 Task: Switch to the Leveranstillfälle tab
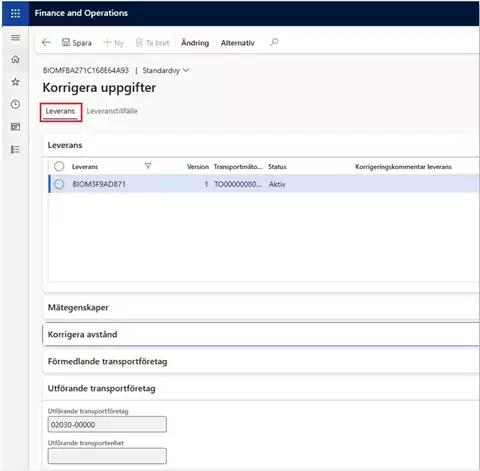112,111
